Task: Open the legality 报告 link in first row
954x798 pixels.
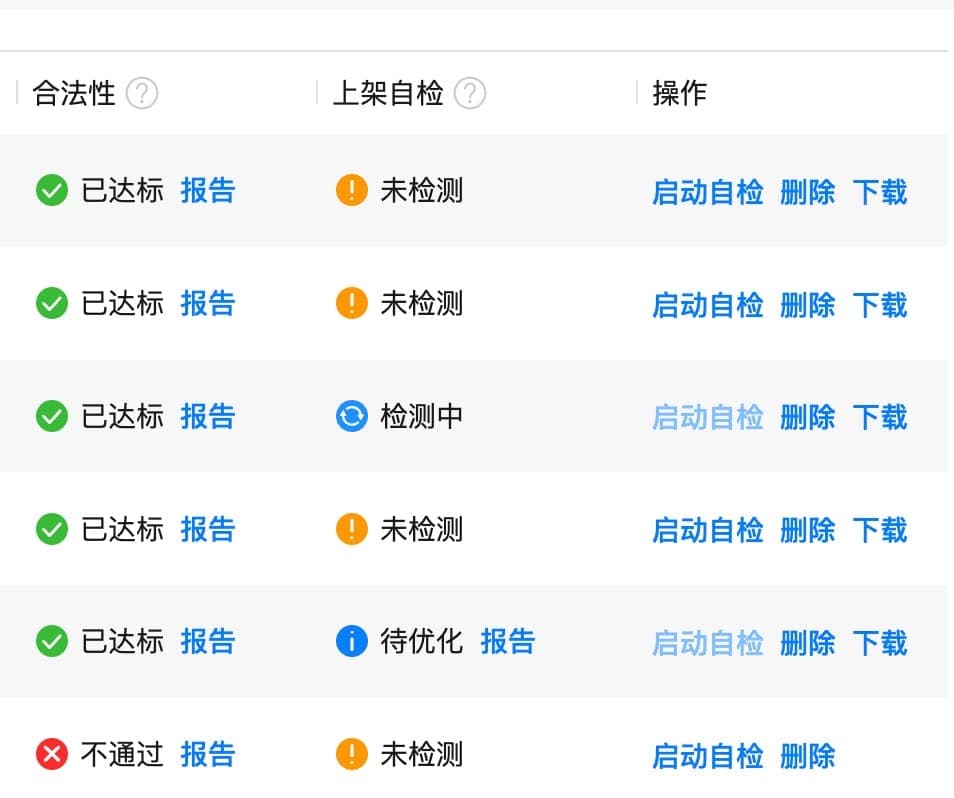Action: point(208,190)
